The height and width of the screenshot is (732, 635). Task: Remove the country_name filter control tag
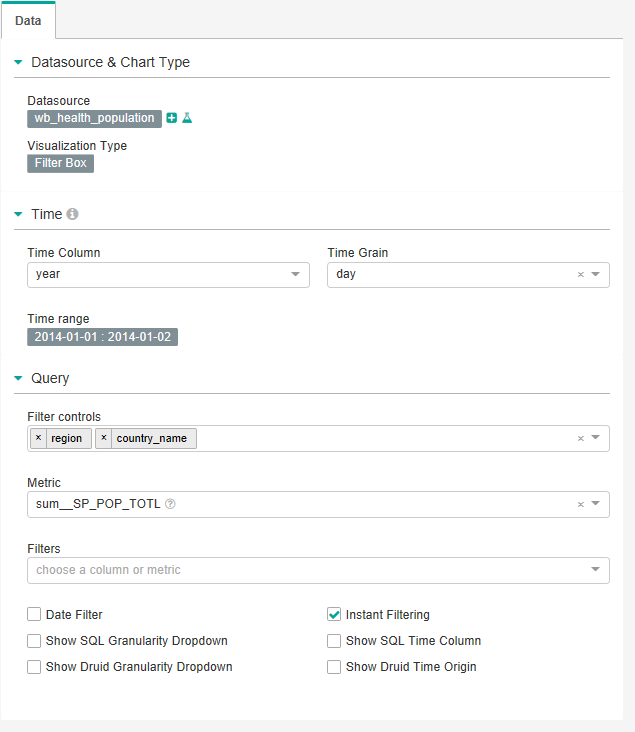tap(104, 438)
